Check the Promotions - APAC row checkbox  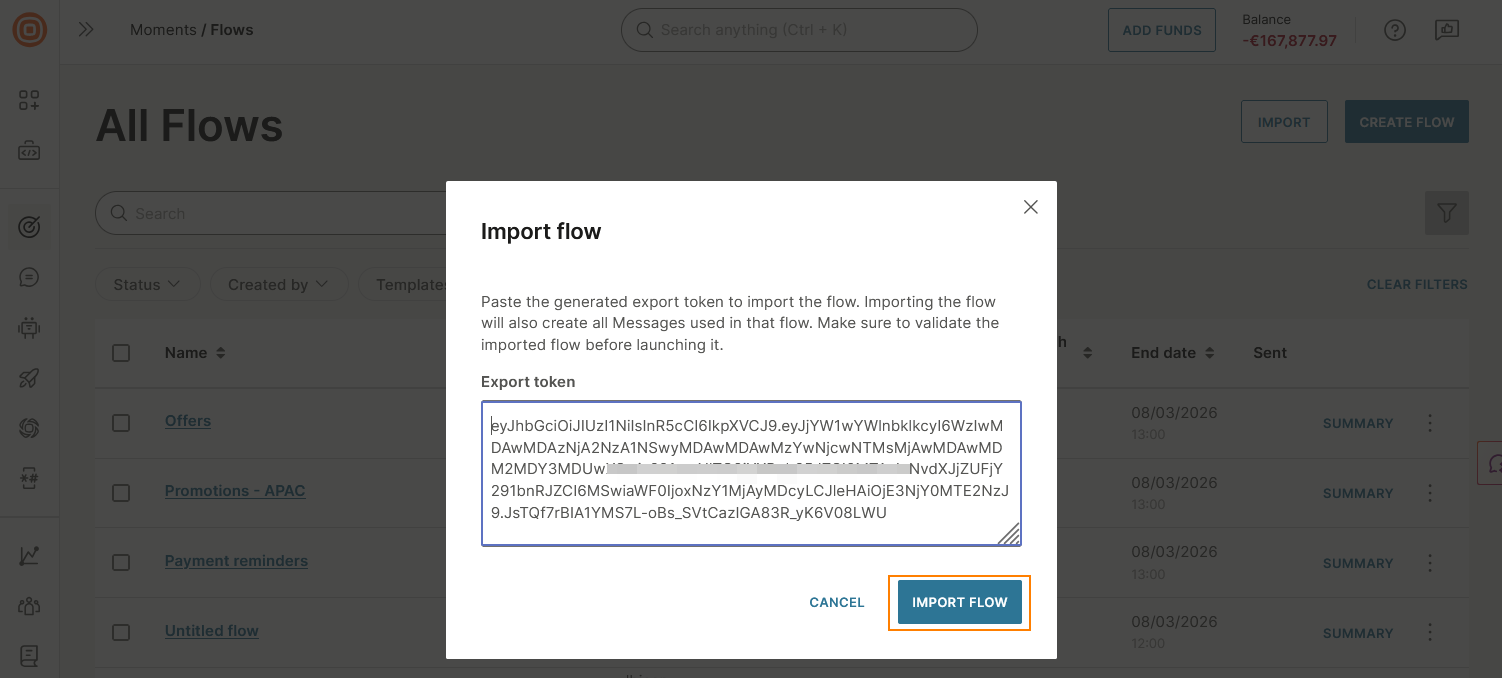click(121, 492)
